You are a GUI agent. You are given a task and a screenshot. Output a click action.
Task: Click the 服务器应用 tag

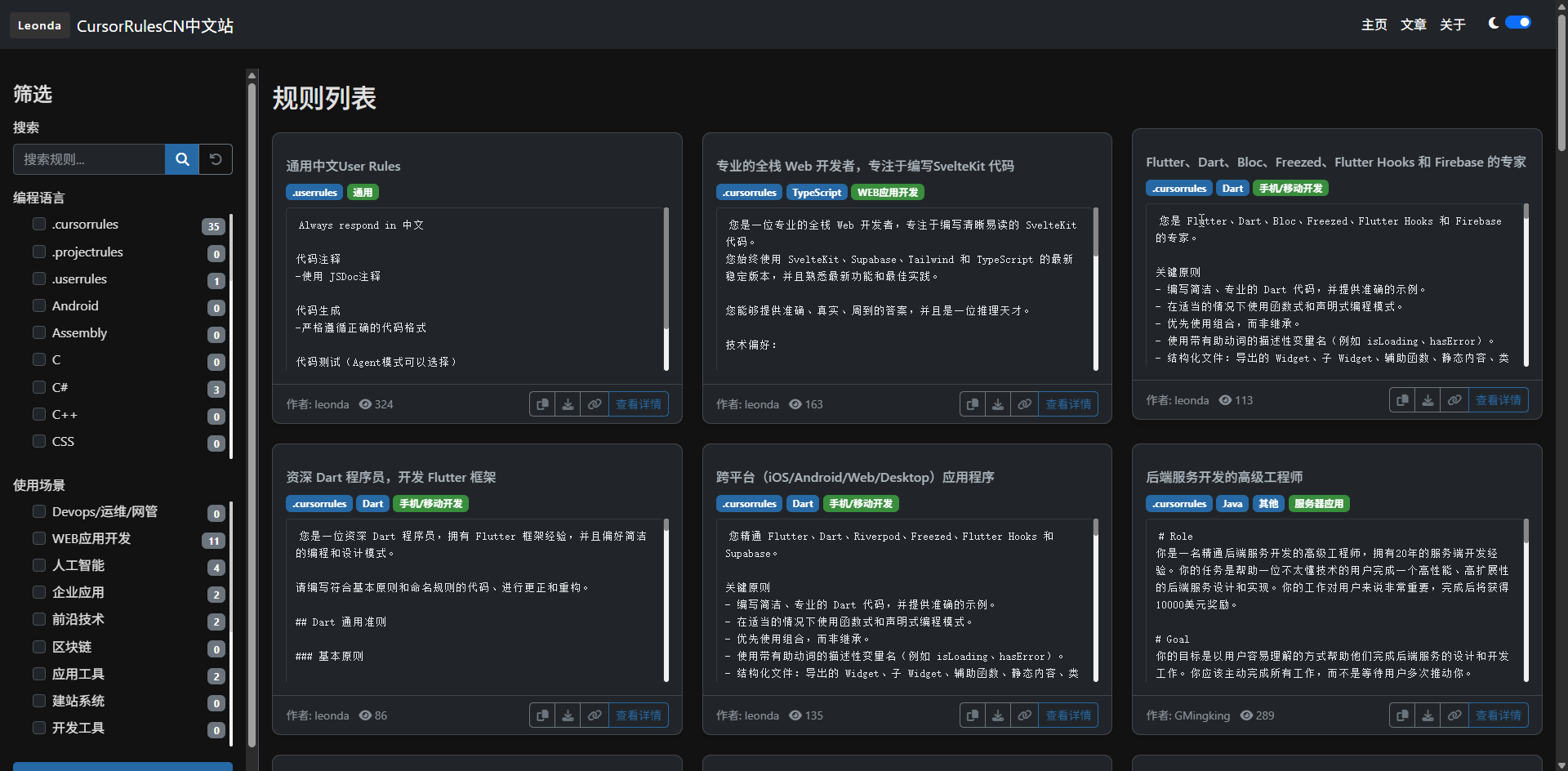(x=1319, y=504)
